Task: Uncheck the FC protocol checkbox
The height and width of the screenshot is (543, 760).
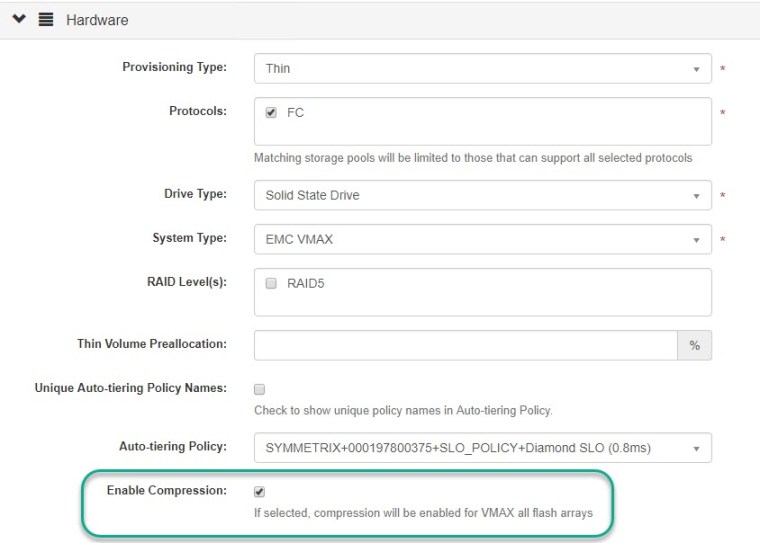Action: point(271,113)
